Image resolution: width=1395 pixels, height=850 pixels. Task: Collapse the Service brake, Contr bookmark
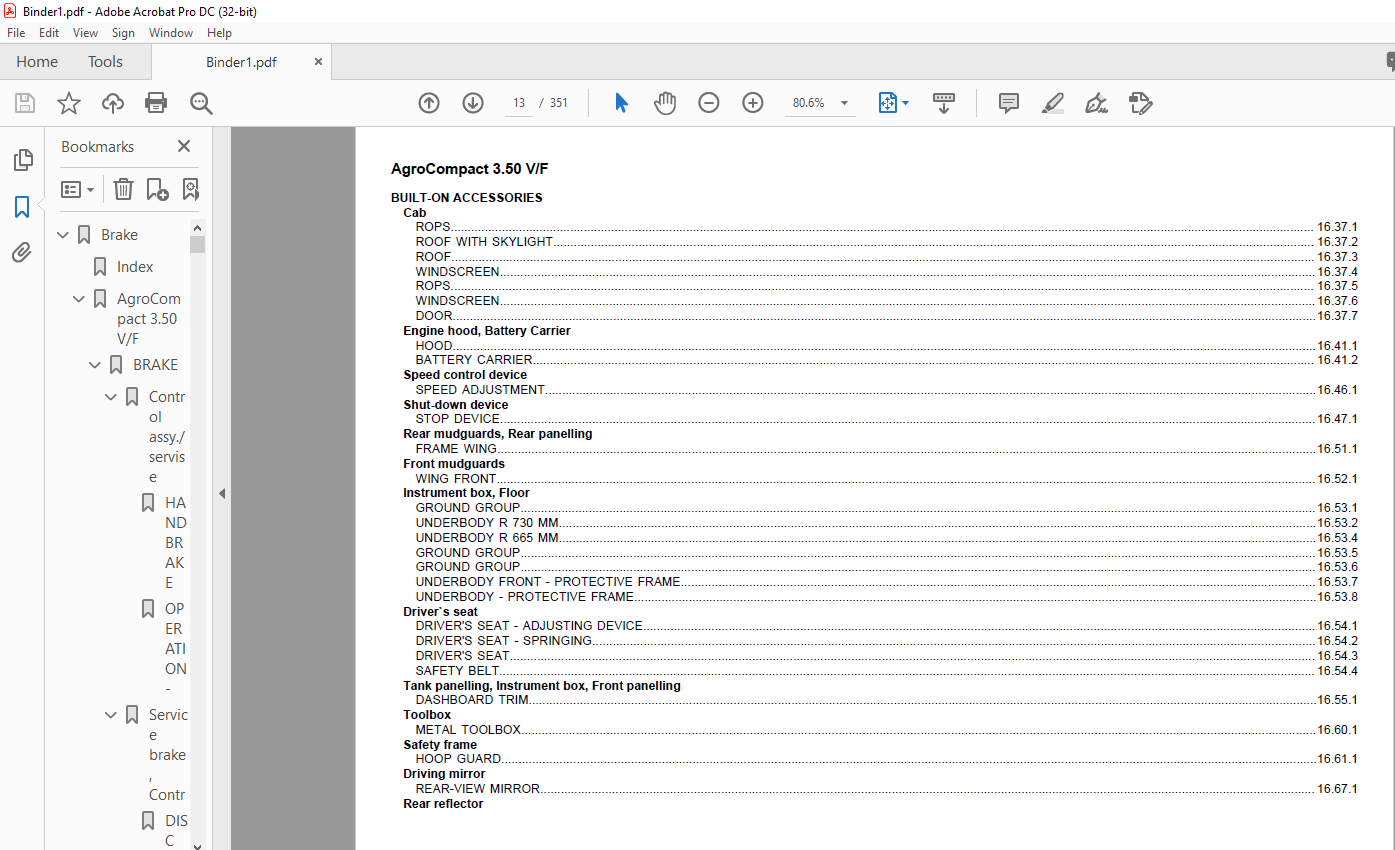coord(112,715)
